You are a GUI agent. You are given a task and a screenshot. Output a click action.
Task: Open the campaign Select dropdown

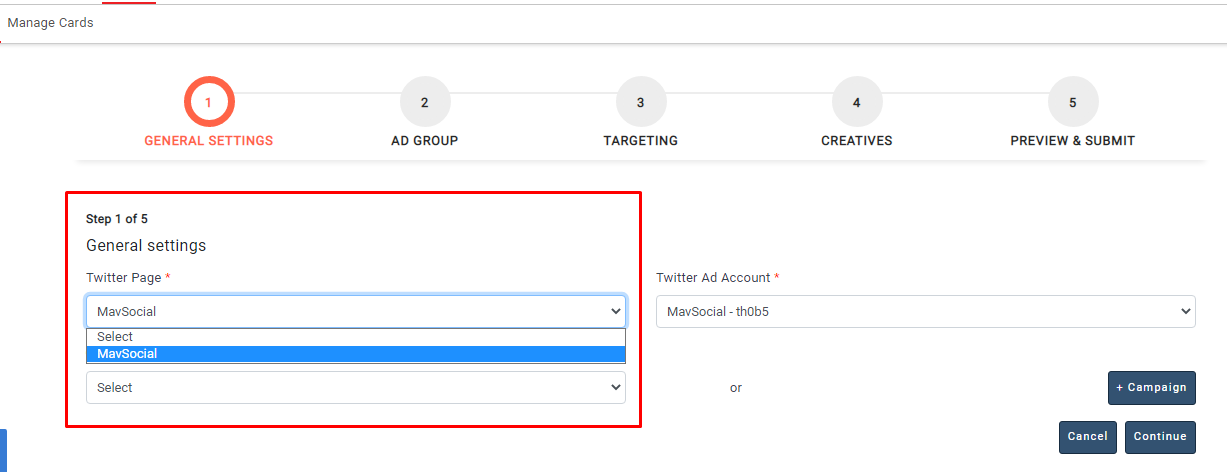[355, 388]
